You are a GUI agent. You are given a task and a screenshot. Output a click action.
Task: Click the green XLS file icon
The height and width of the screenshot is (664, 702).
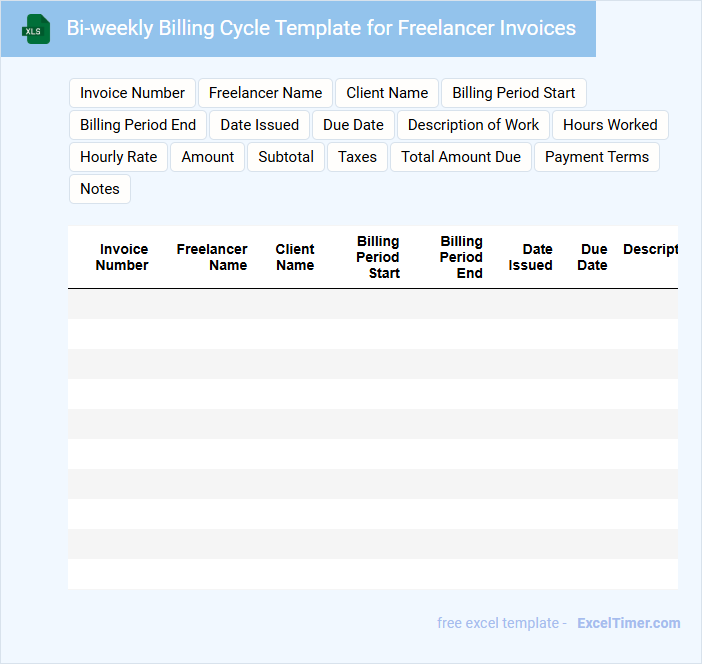tap(35, 29)
